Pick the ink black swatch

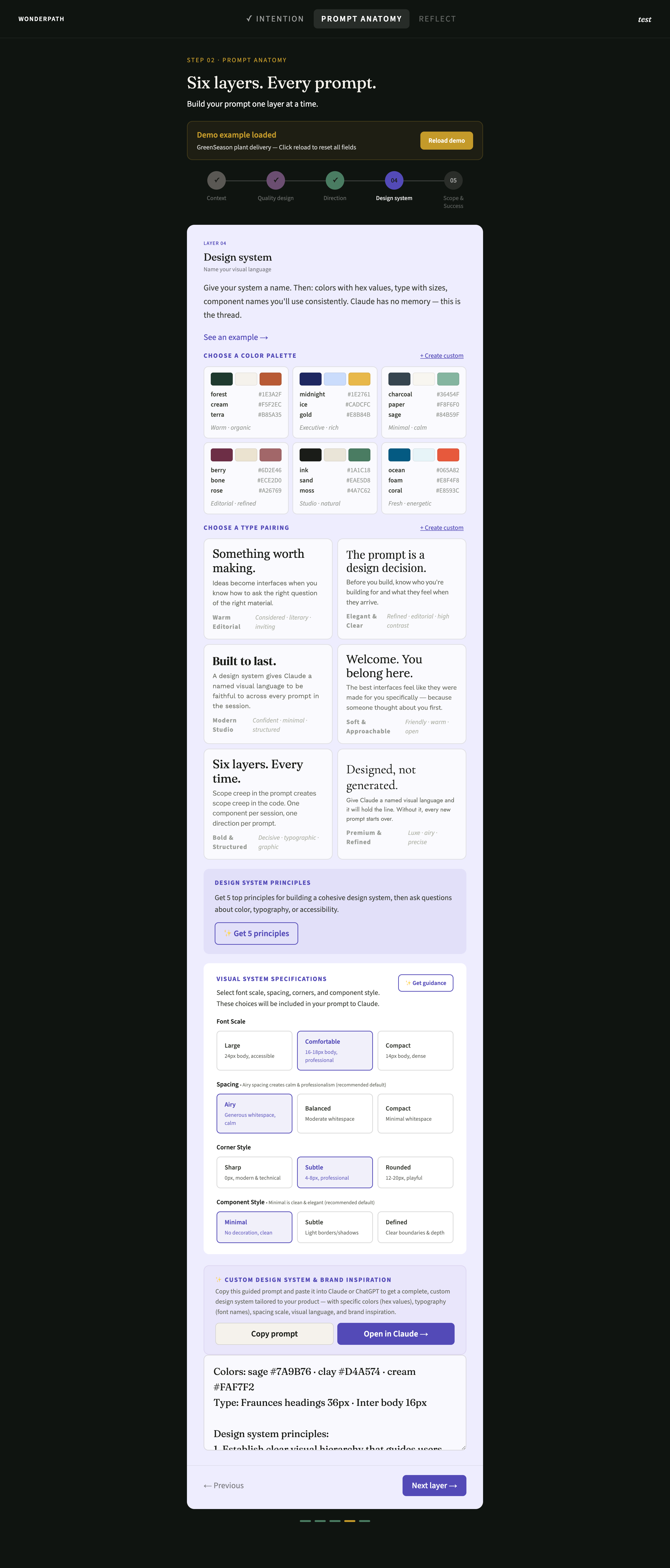click(311, 455)
